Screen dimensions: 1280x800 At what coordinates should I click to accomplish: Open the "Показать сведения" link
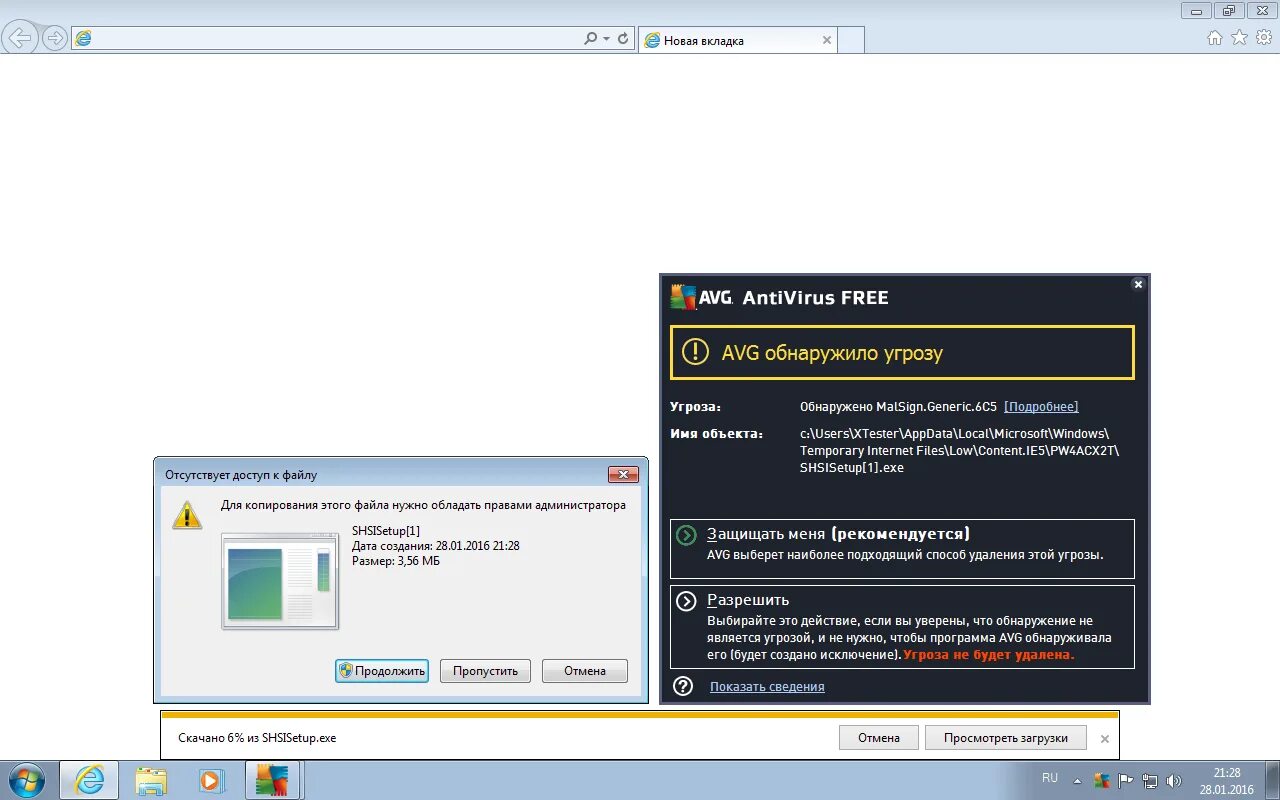(767, 687)
